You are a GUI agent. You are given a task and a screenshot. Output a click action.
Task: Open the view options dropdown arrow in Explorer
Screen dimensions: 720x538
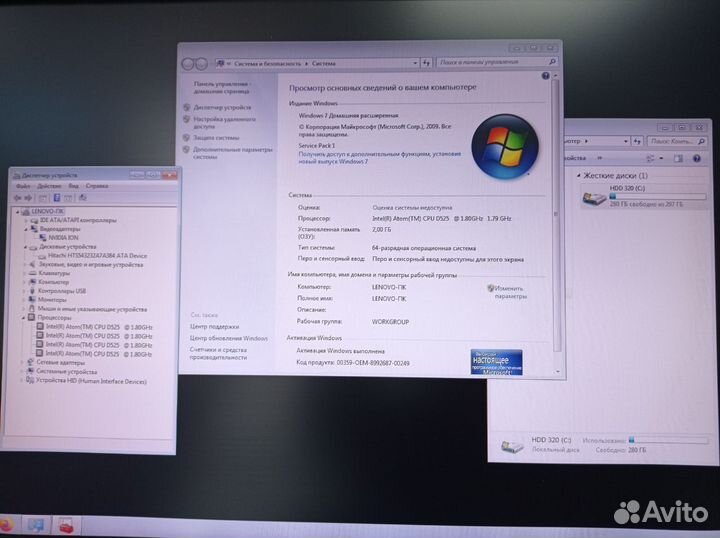click(661, 158)
